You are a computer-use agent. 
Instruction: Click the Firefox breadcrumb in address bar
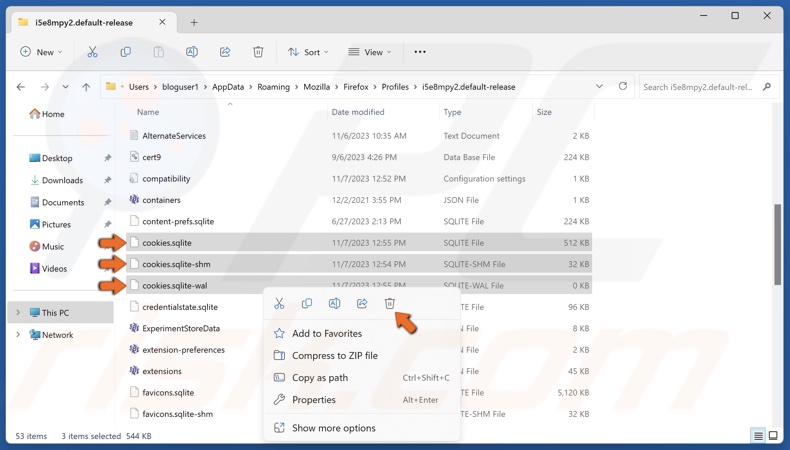pos(354,87)
